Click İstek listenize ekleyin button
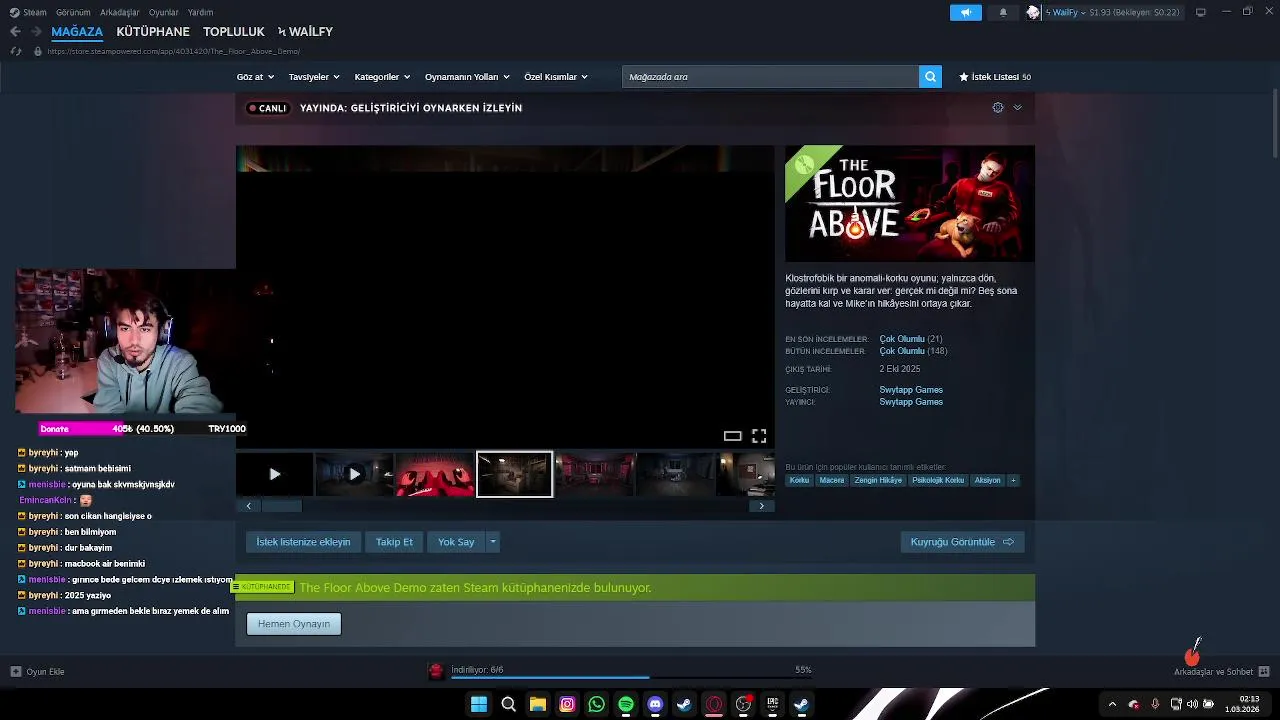This screenshot has width=1280, height=720. 303,542
